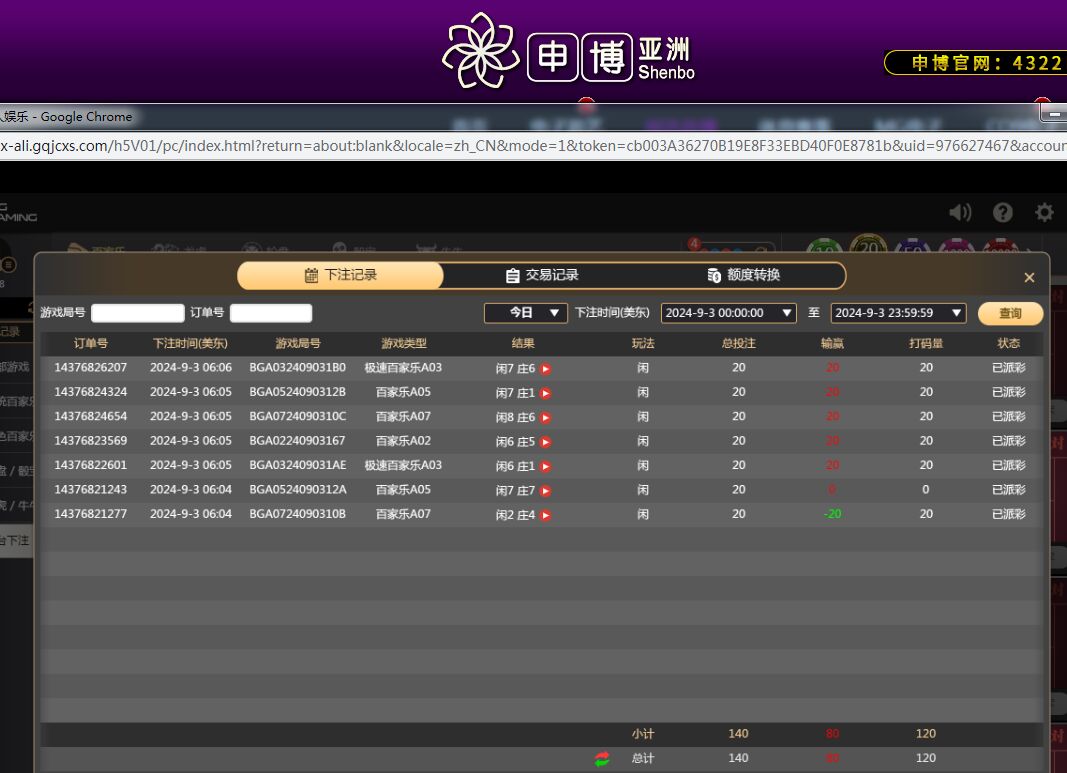Open settings with the gear icon
The image size is (1067, 773).
1044,212
